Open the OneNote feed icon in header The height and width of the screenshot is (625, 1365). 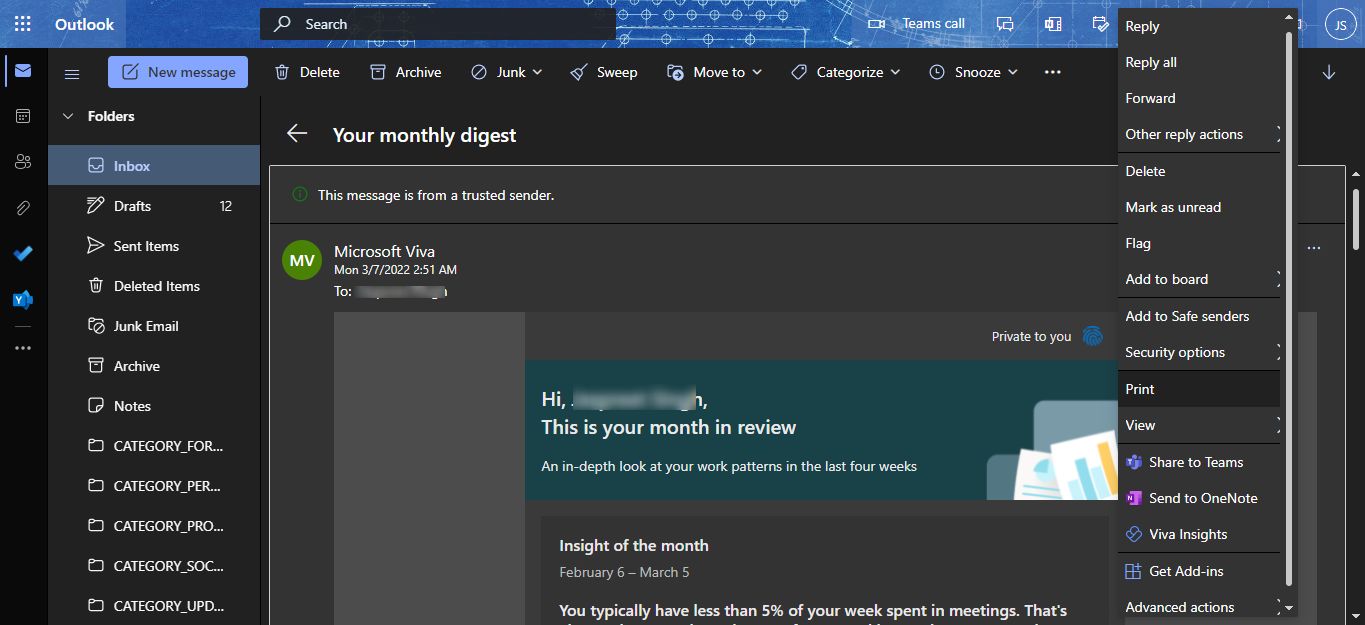1053,24
